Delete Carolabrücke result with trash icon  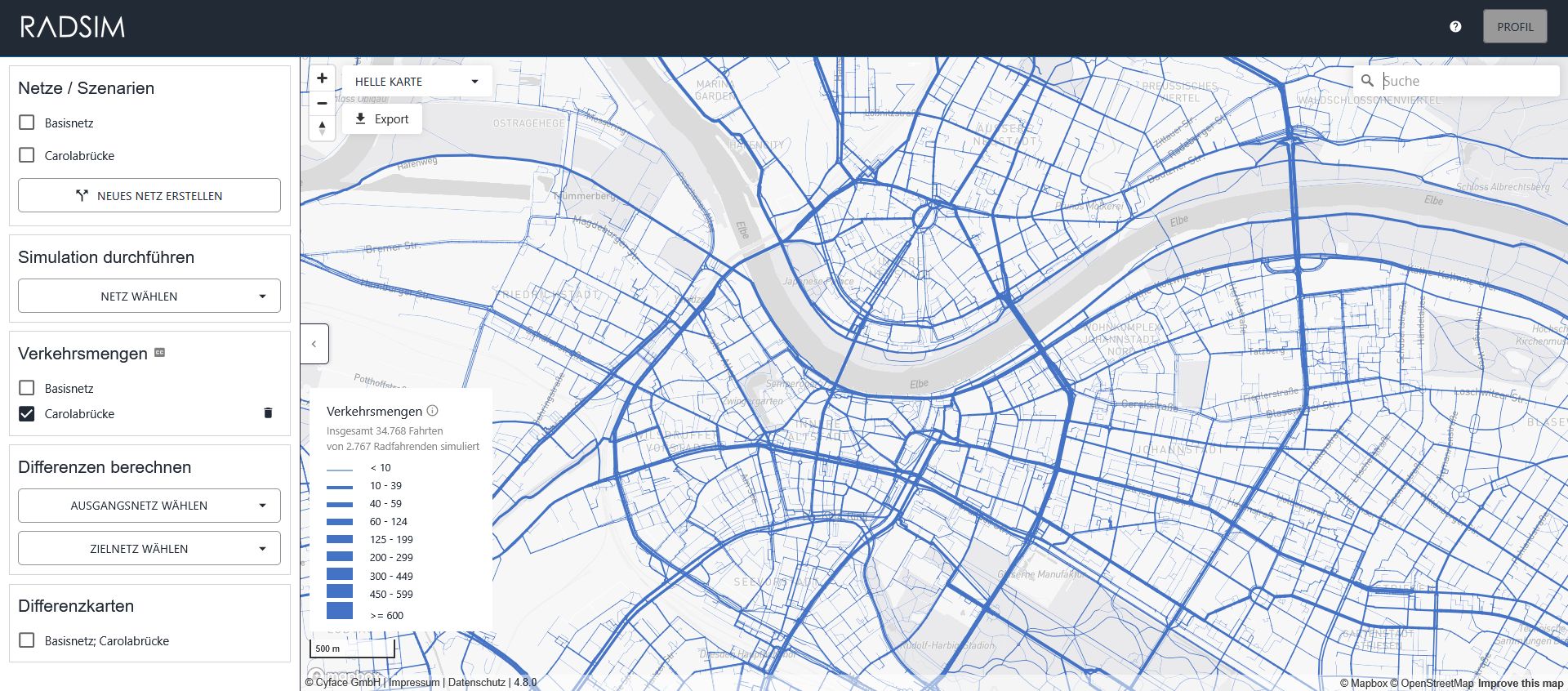pos(268,413)
